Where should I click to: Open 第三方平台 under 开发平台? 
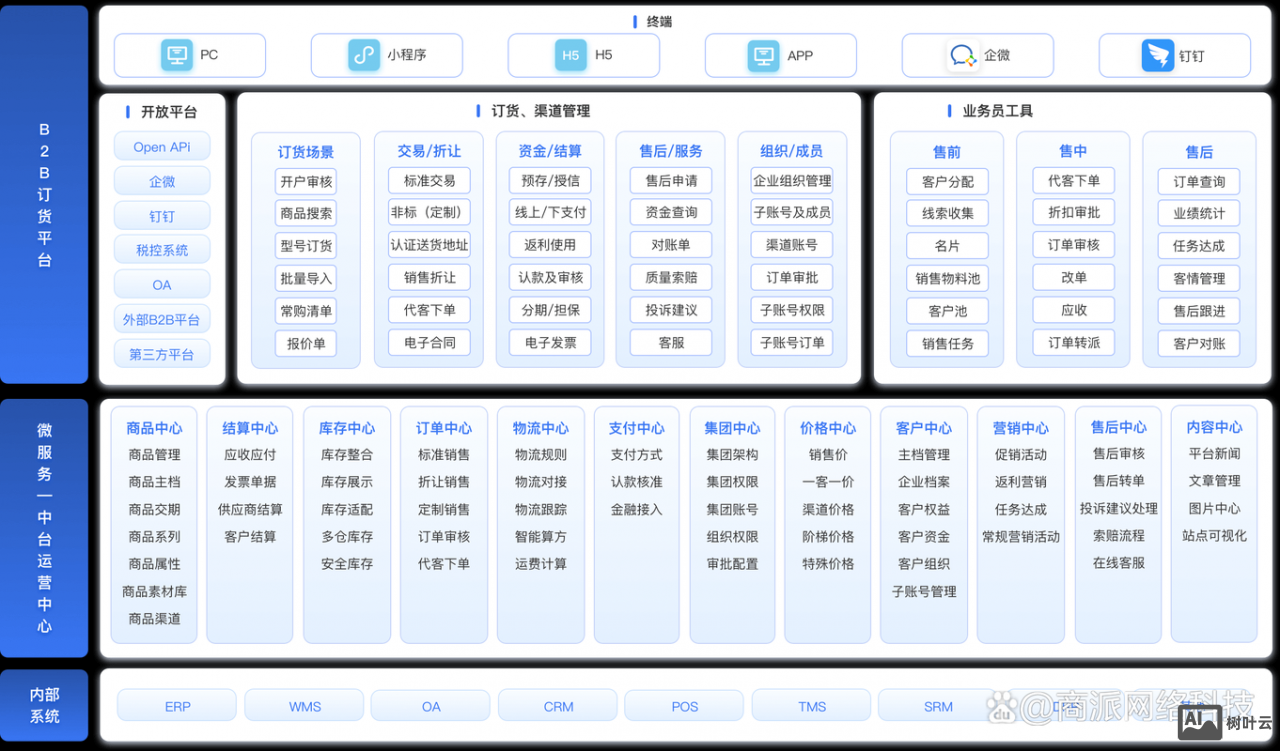coord(161,353)
